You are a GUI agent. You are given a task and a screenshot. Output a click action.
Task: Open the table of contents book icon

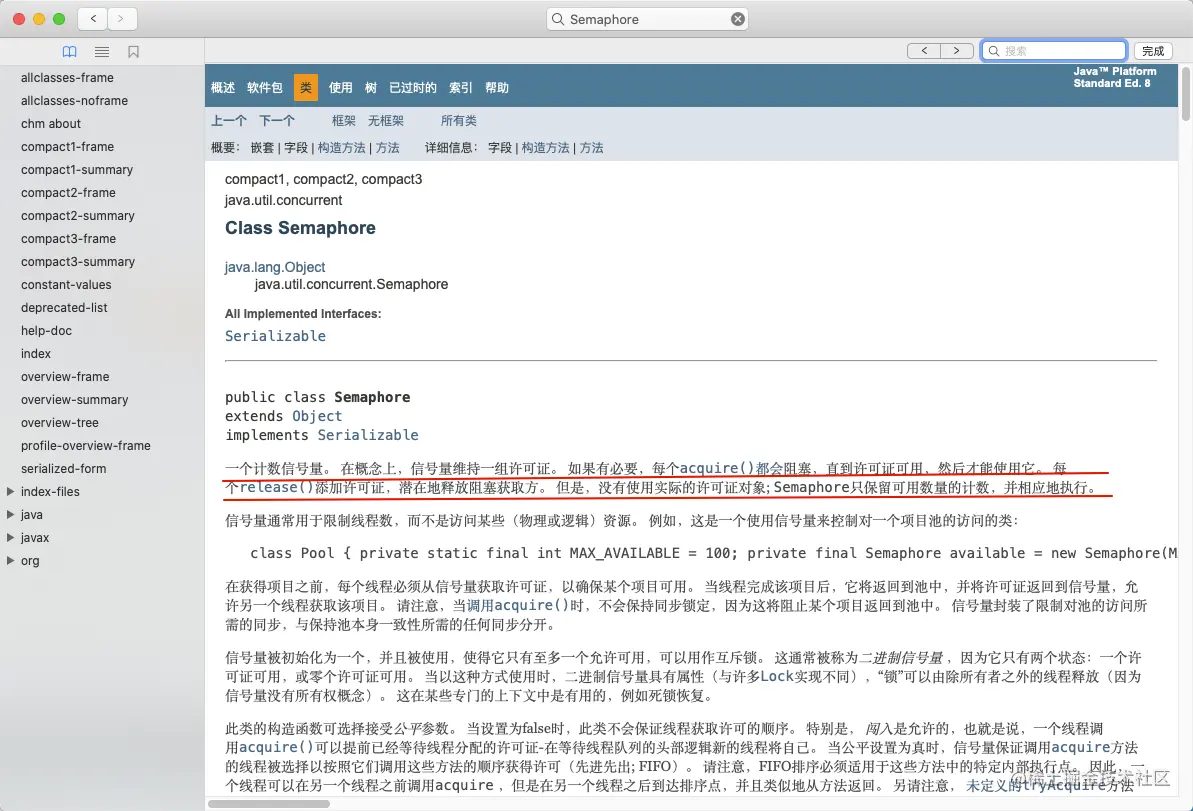pyautogui.click(x=69, y=52)
